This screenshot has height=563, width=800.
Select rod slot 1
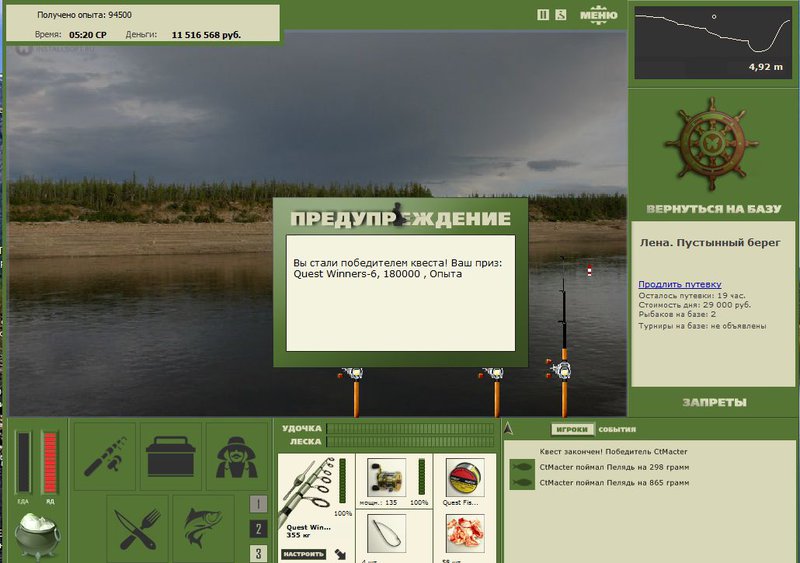(258, 504)
